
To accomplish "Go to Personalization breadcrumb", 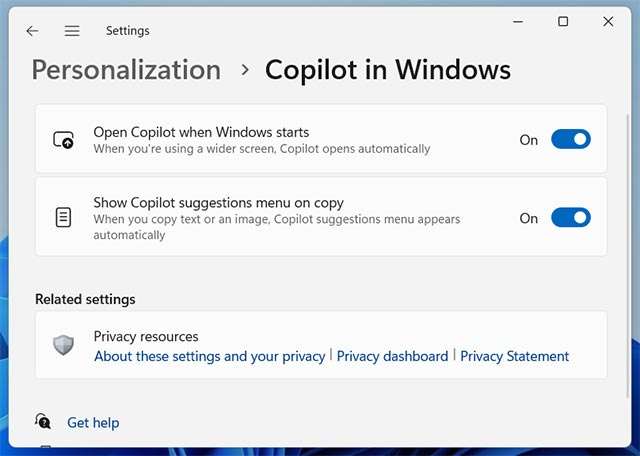I will (x=126, y=70).
